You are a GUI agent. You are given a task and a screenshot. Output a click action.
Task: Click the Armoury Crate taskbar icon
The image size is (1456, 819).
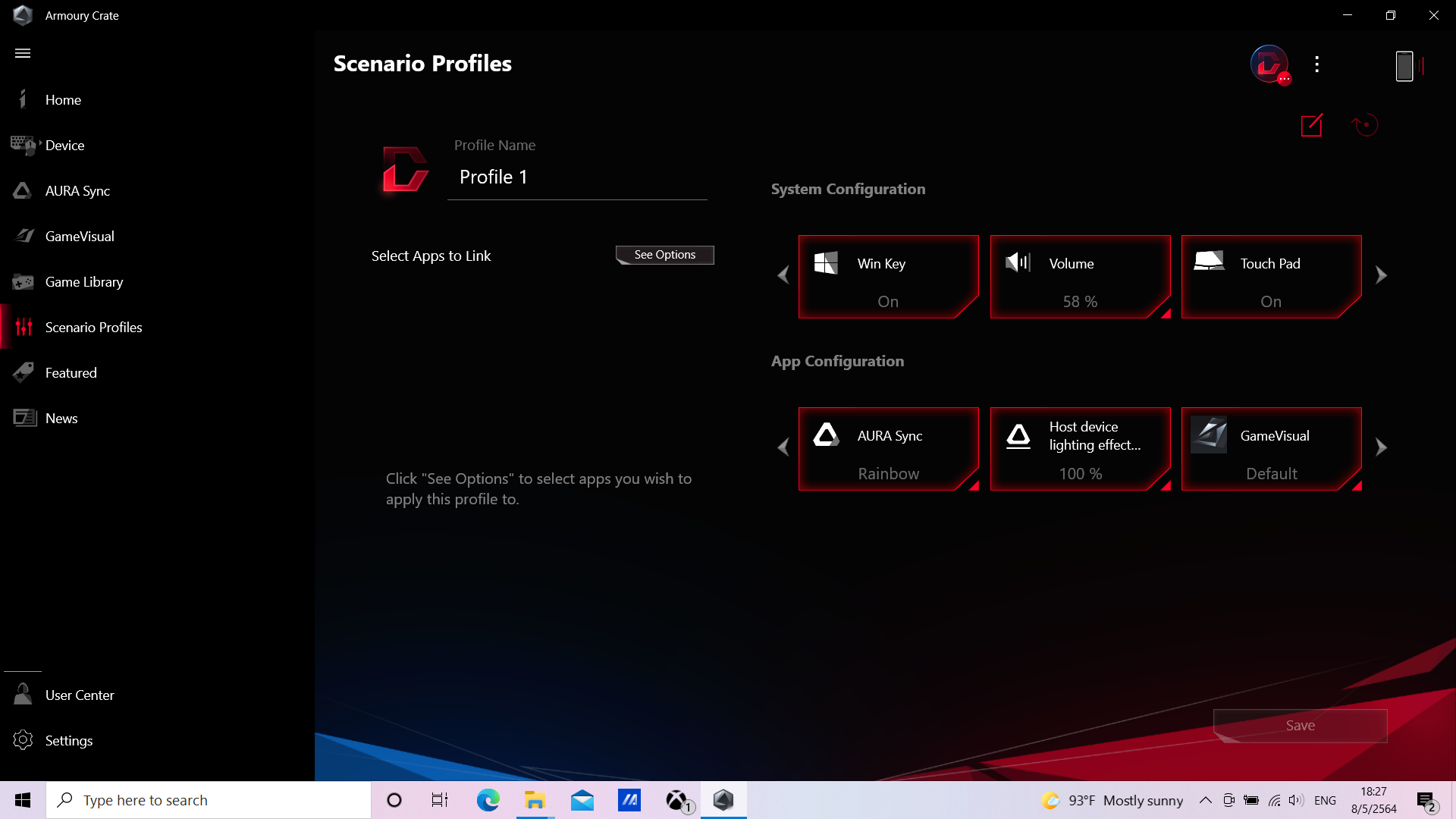click(723, 800)
